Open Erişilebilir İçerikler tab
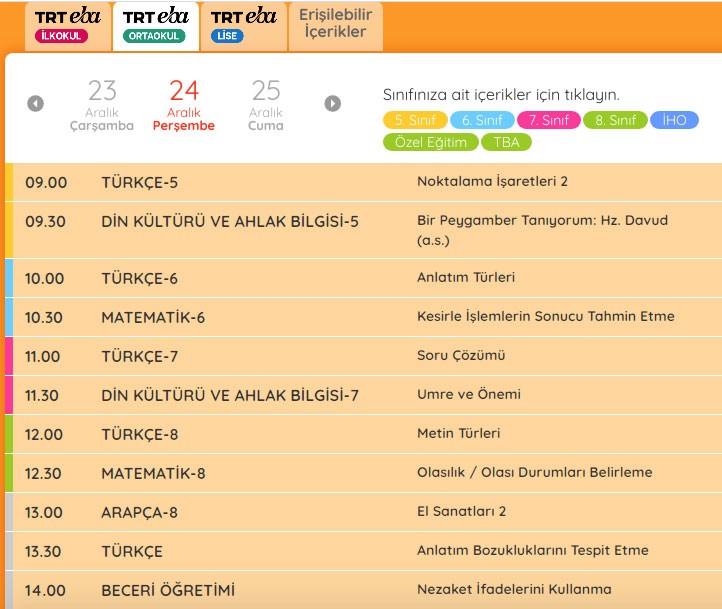This screenshot has width=722, height=609. (334, 24)
